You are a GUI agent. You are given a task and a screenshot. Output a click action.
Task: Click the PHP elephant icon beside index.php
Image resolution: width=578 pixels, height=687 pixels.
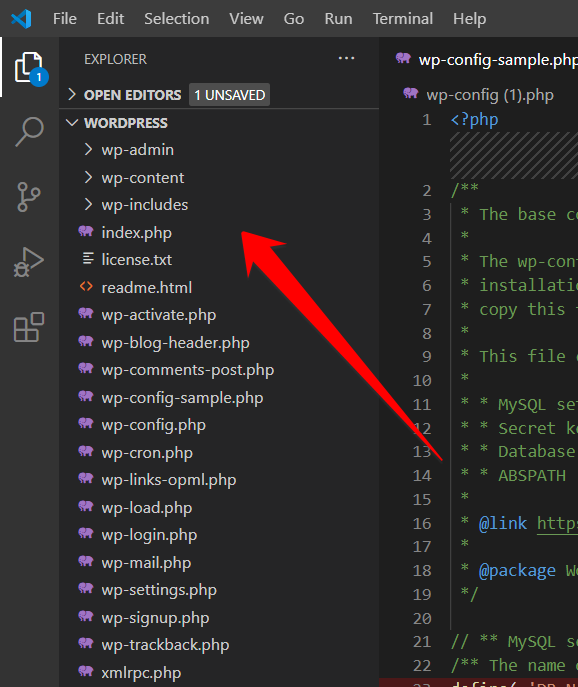coord(86,231)
